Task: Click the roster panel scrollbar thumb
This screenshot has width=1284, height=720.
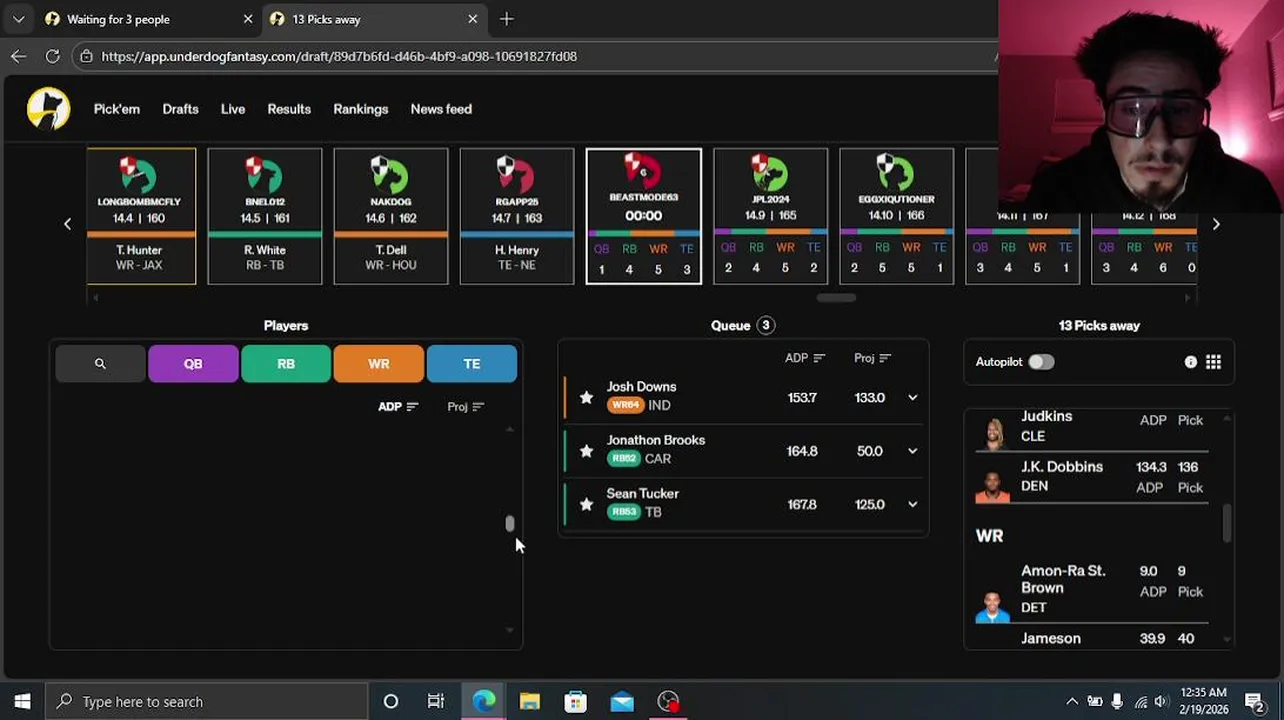Action: pyautogui.click(x=1227, y=523)
